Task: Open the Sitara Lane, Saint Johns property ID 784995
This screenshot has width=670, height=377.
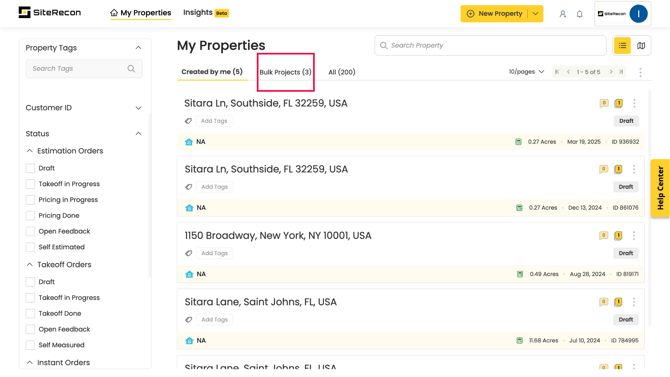Action: [261, 302]
